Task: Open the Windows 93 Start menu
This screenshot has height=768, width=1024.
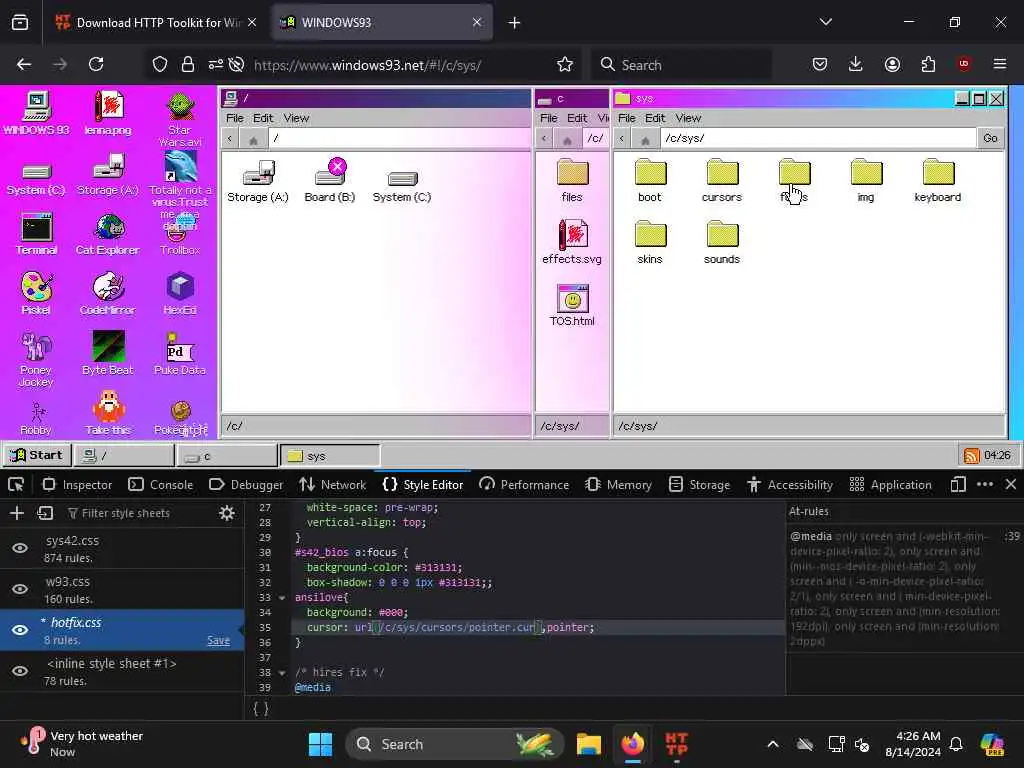Action: point(37,455)
